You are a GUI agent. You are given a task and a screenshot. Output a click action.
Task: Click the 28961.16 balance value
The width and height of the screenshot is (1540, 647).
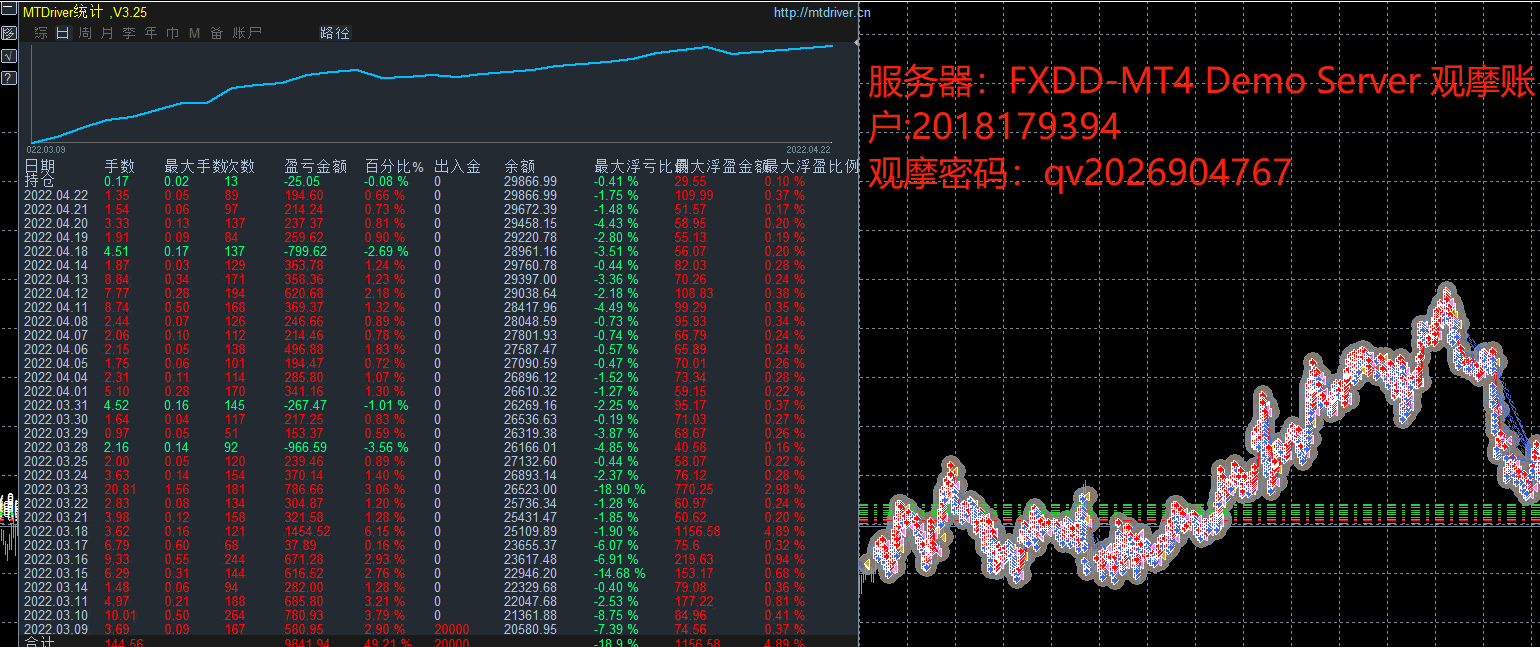click(531, 251)
